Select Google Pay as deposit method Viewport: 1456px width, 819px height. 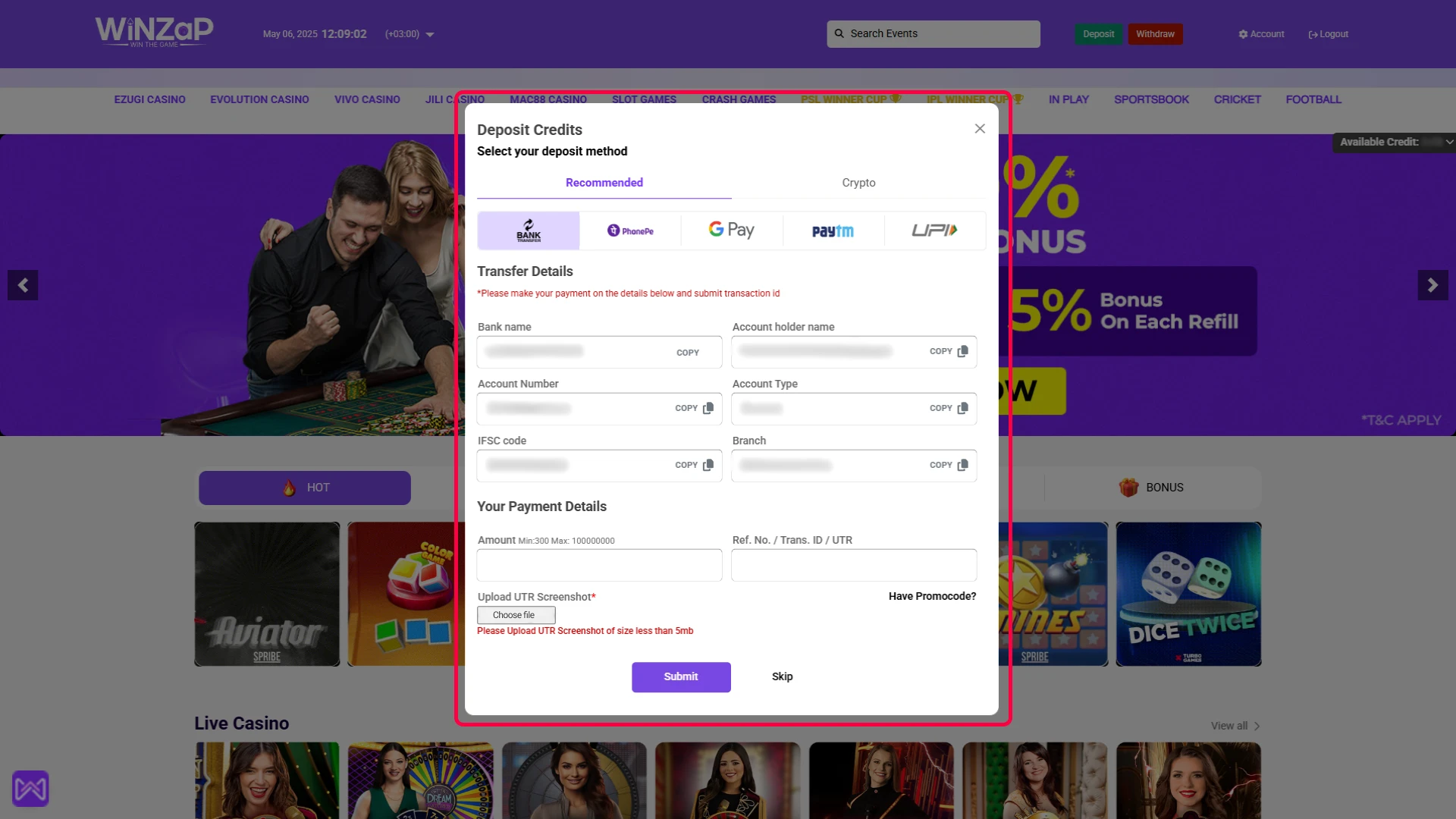(x=731, y=230)
